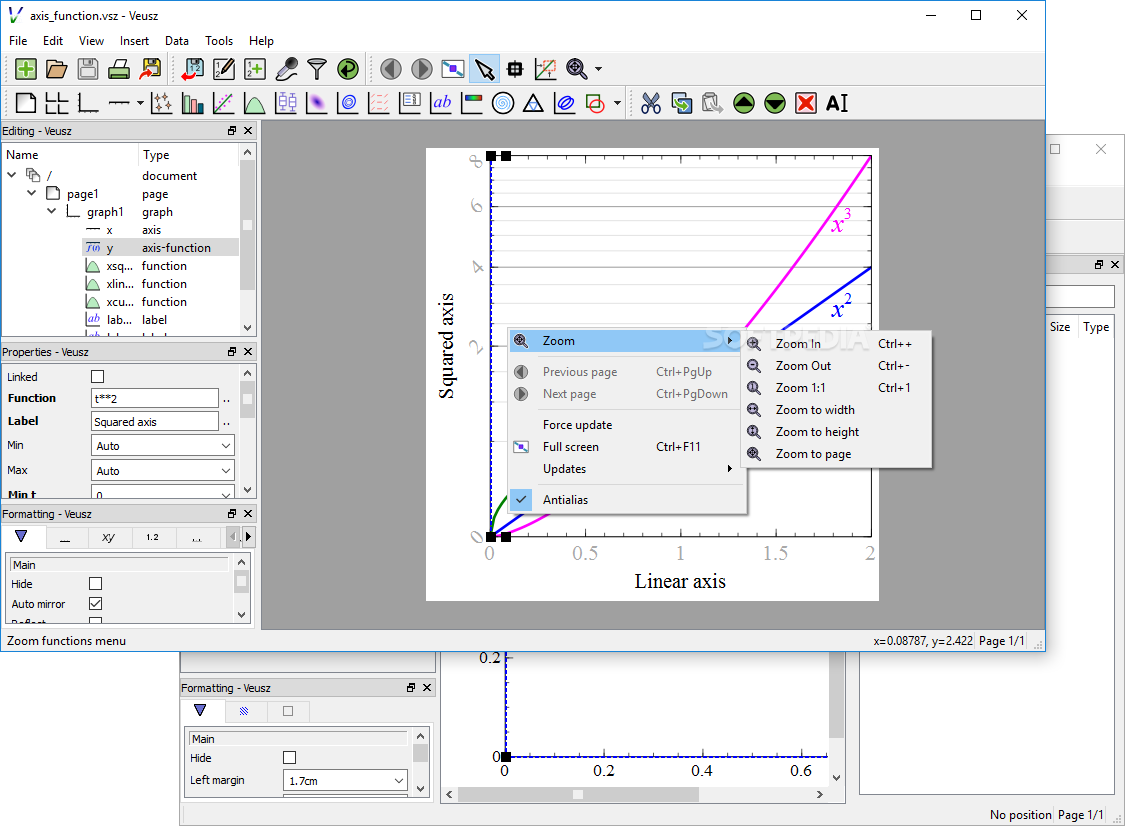Image resolution: width=1125 pixels, height=826 pixels.
Task: Insert a fit function widget
Action: pos(223,103)
